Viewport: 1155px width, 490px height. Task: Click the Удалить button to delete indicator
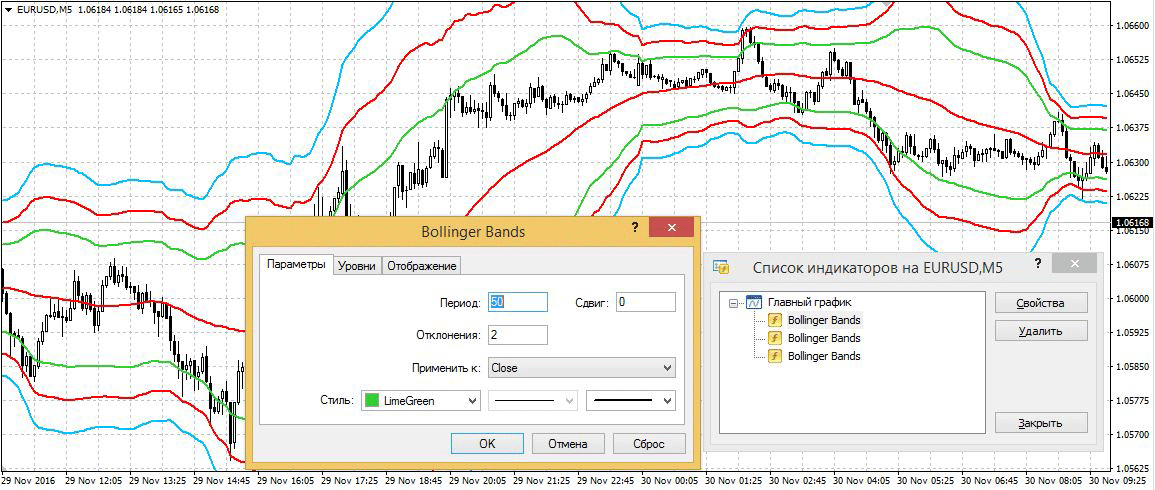1040,331
